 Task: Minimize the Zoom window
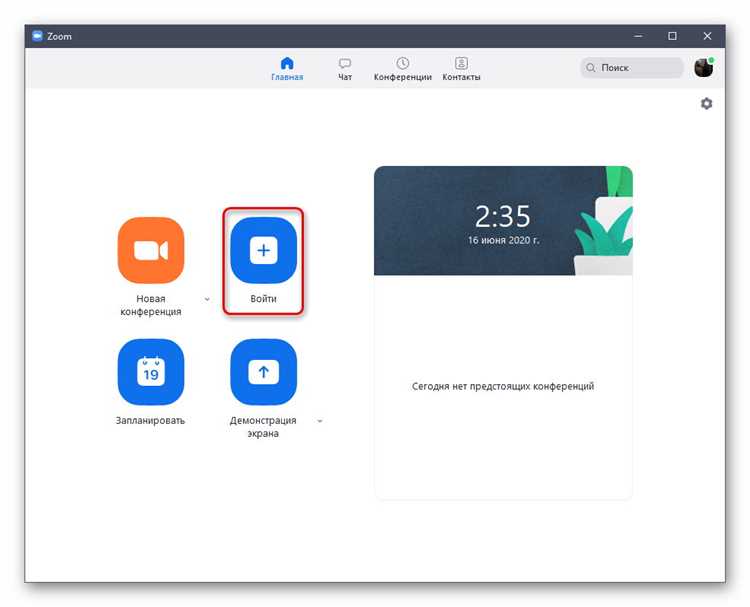[638, 36]
